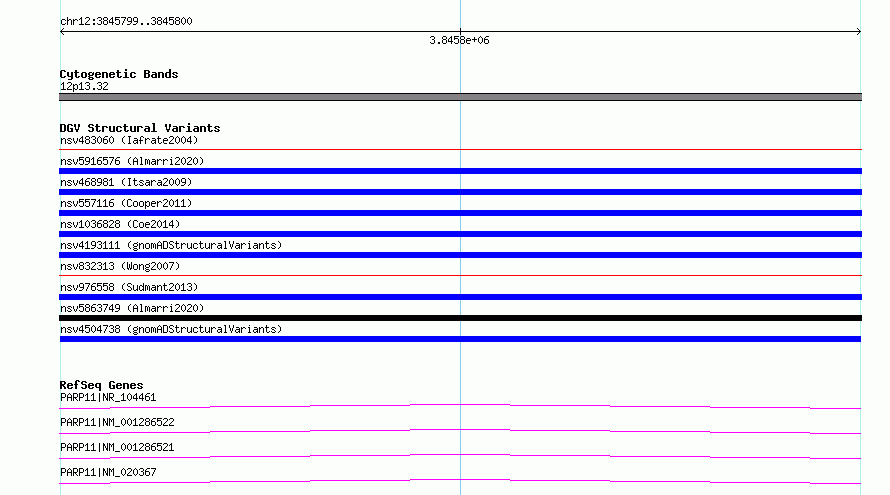Open variant nsv5863749 (Almarri2020) label
Viewport: 890px width, 495px height.
point(132,308)
